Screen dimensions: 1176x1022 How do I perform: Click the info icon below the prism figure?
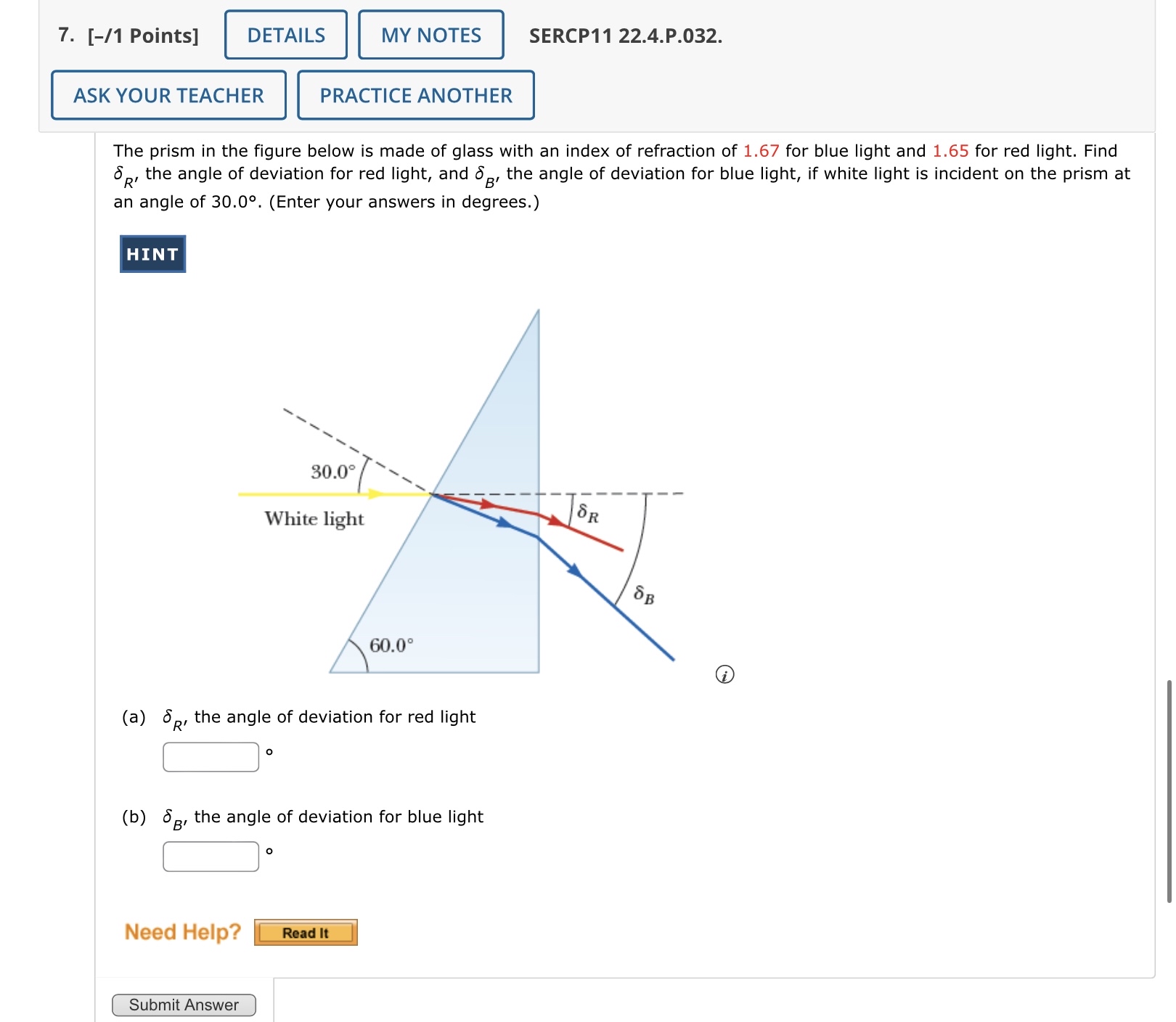[x=724, y=676]
